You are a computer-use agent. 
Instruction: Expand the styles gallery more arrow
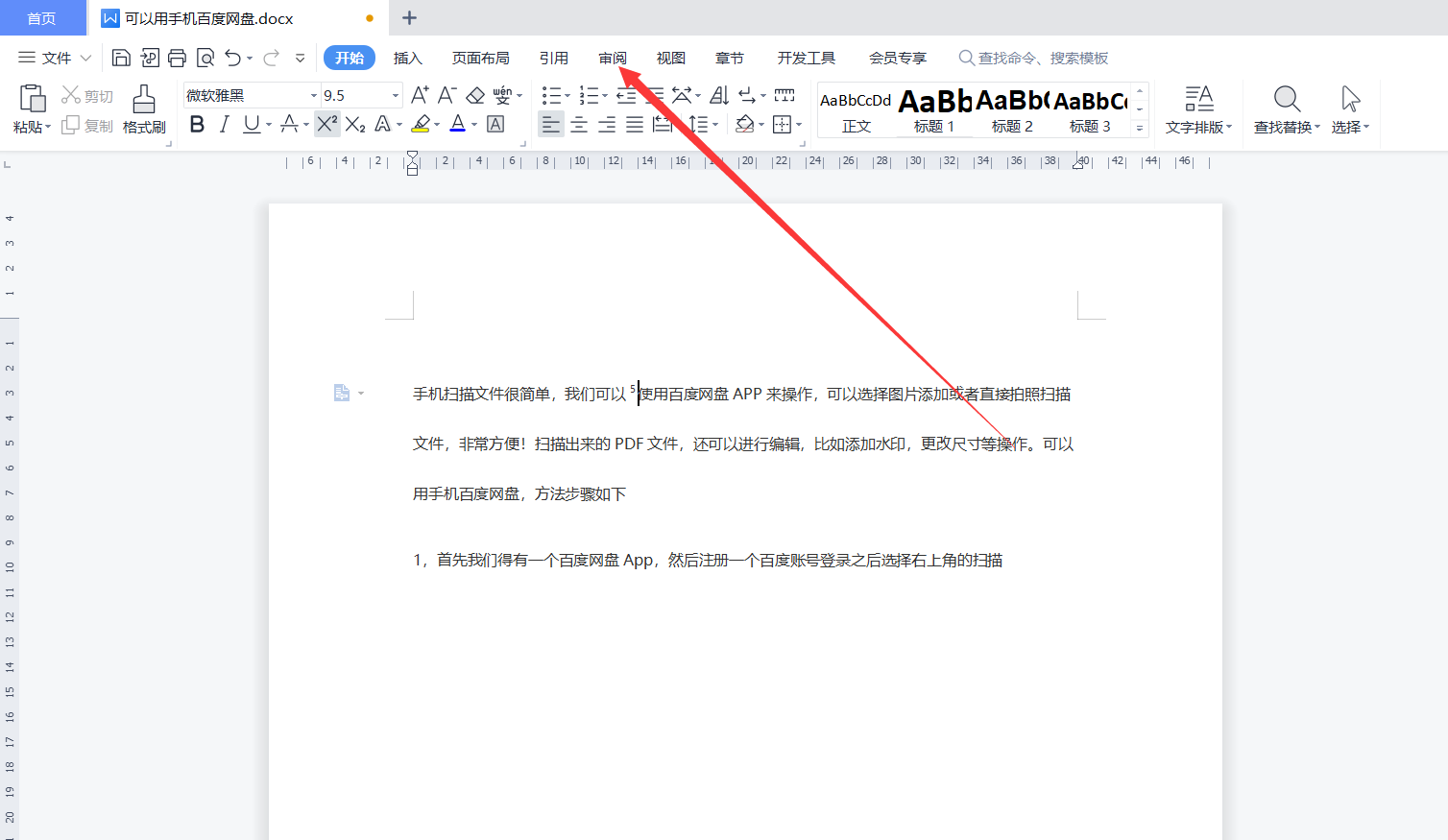point(1140,128)
